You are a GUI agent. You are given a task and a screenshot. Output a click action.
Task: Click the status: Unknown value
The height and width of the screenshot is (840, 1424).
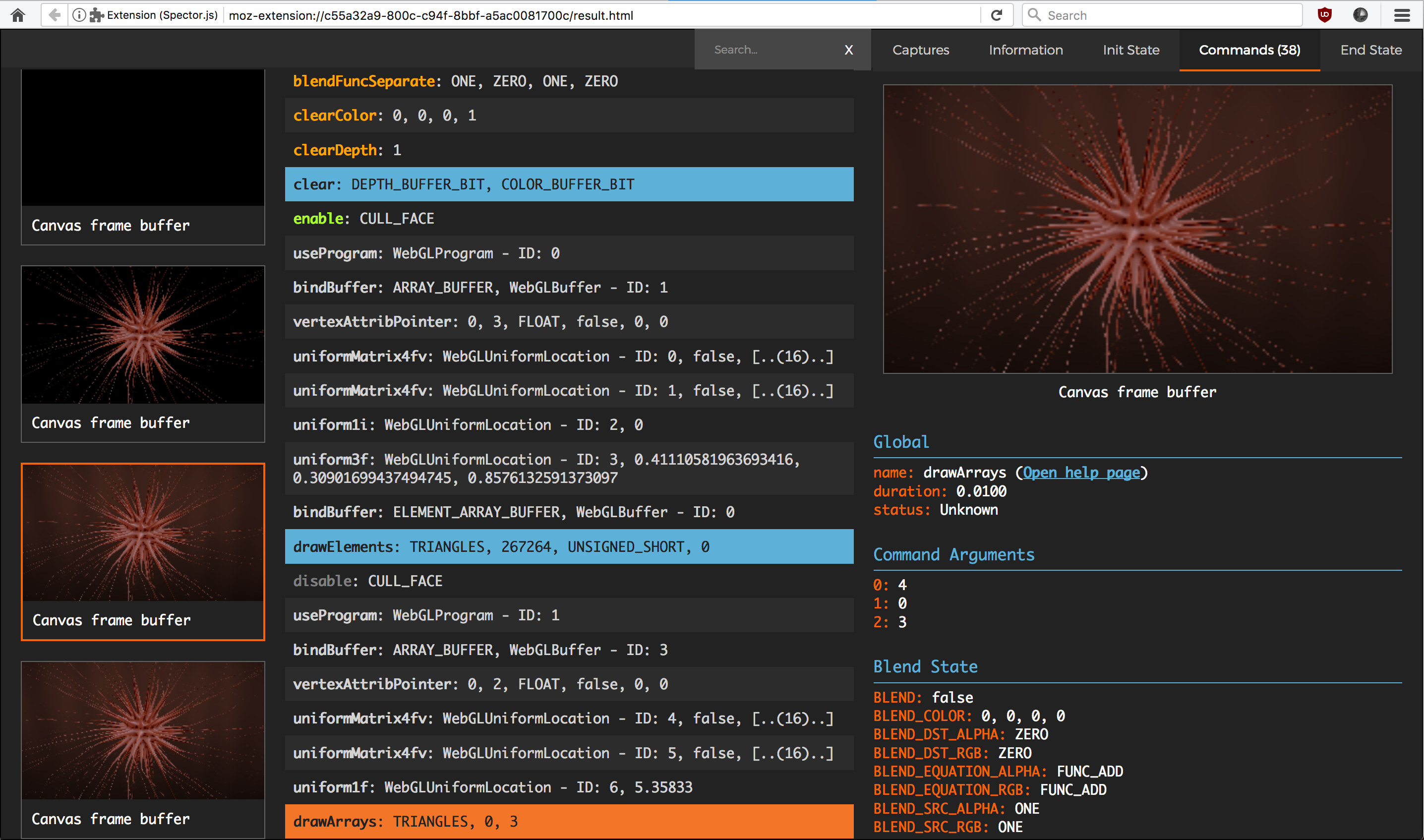pyautogui.click(x=936, y=510)
